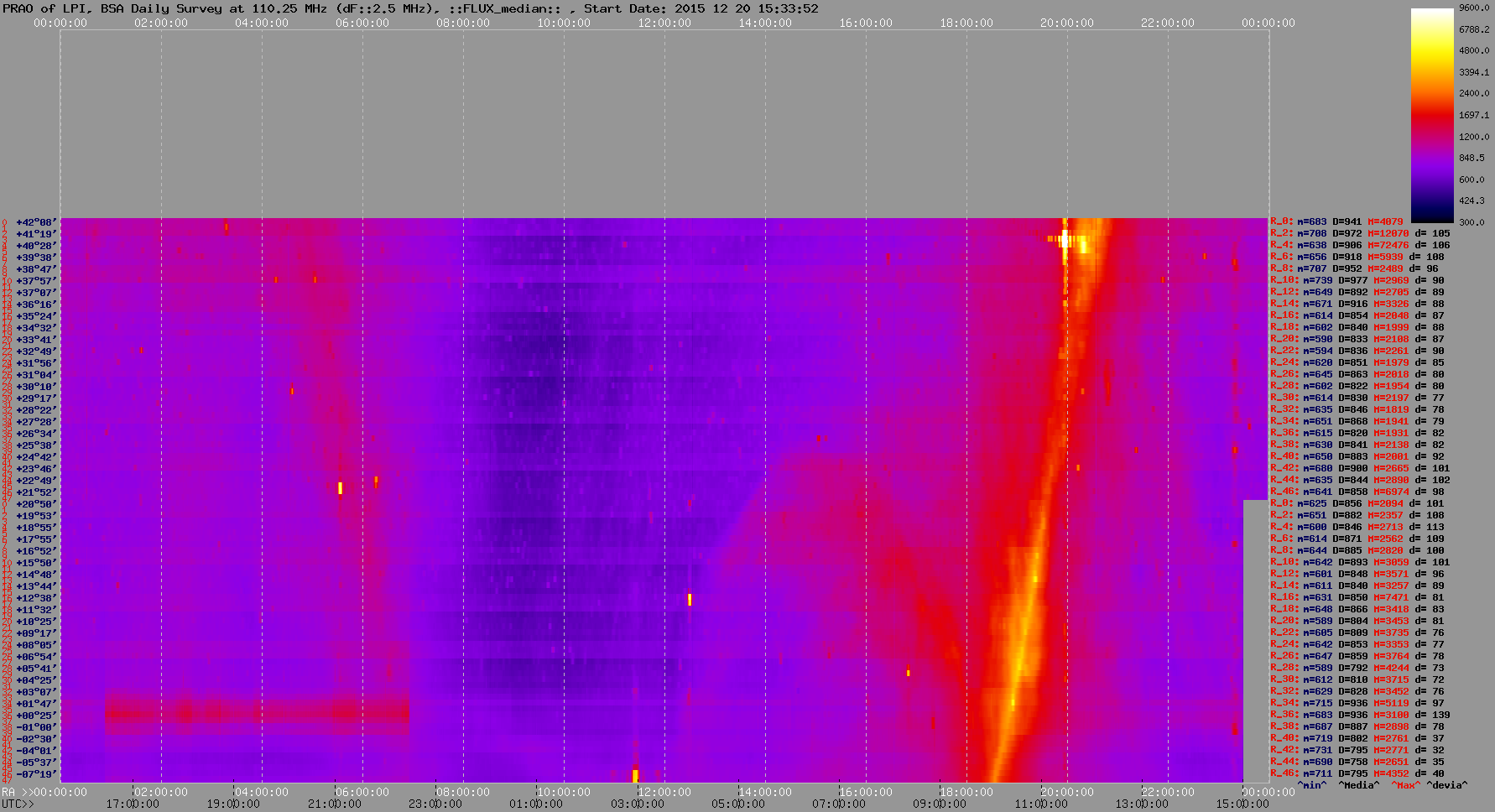Image resolution: width=1495 pixels, height=812 pixels.
Task: Click UTC tick label 03:00:00
Action: [x=637, y=804]
